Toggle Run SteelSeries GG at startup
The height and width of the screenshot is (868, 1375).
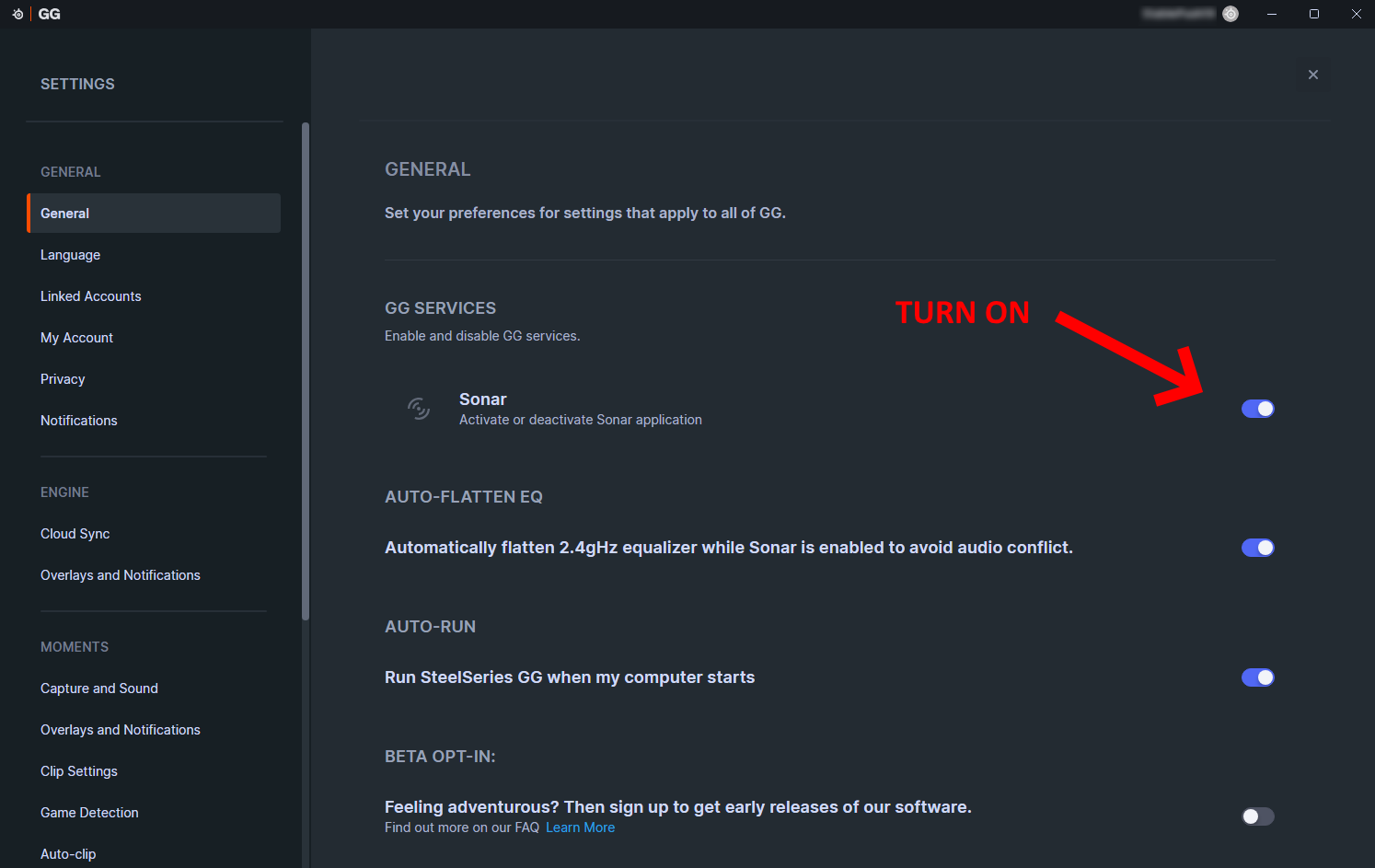1257,677
